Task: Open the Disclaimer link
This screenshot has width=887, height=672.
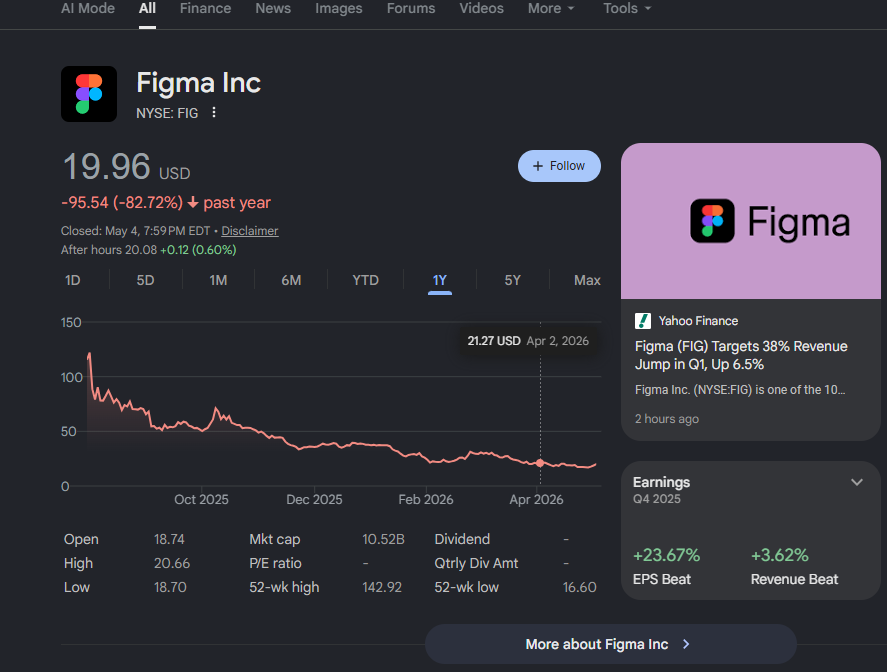Action: tap(249, 231)
